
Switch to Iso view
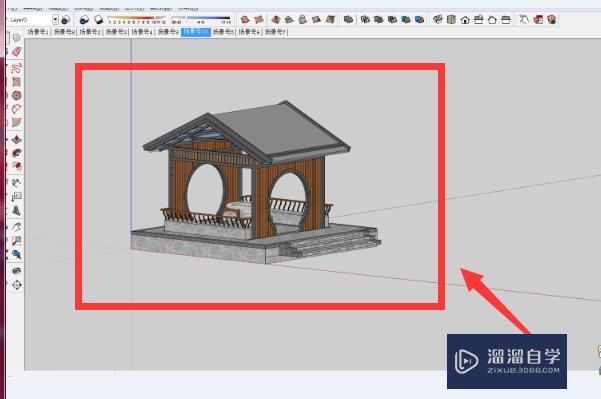click(438, 19)
